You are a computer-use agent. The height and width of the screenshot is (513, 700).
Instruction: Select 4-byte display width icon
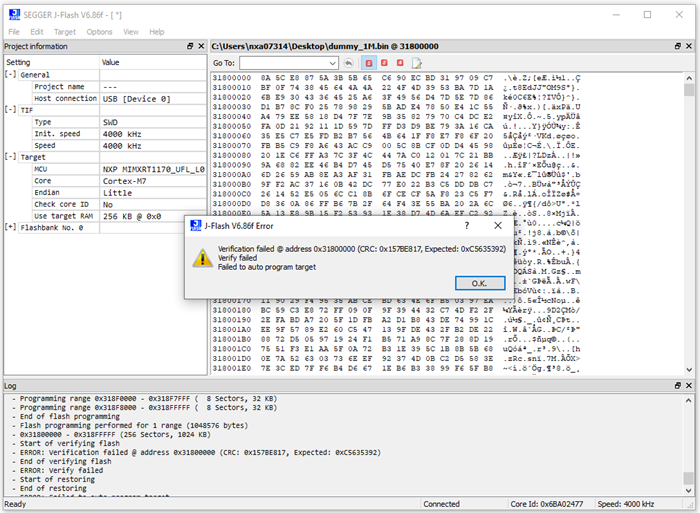pos(400,63)
